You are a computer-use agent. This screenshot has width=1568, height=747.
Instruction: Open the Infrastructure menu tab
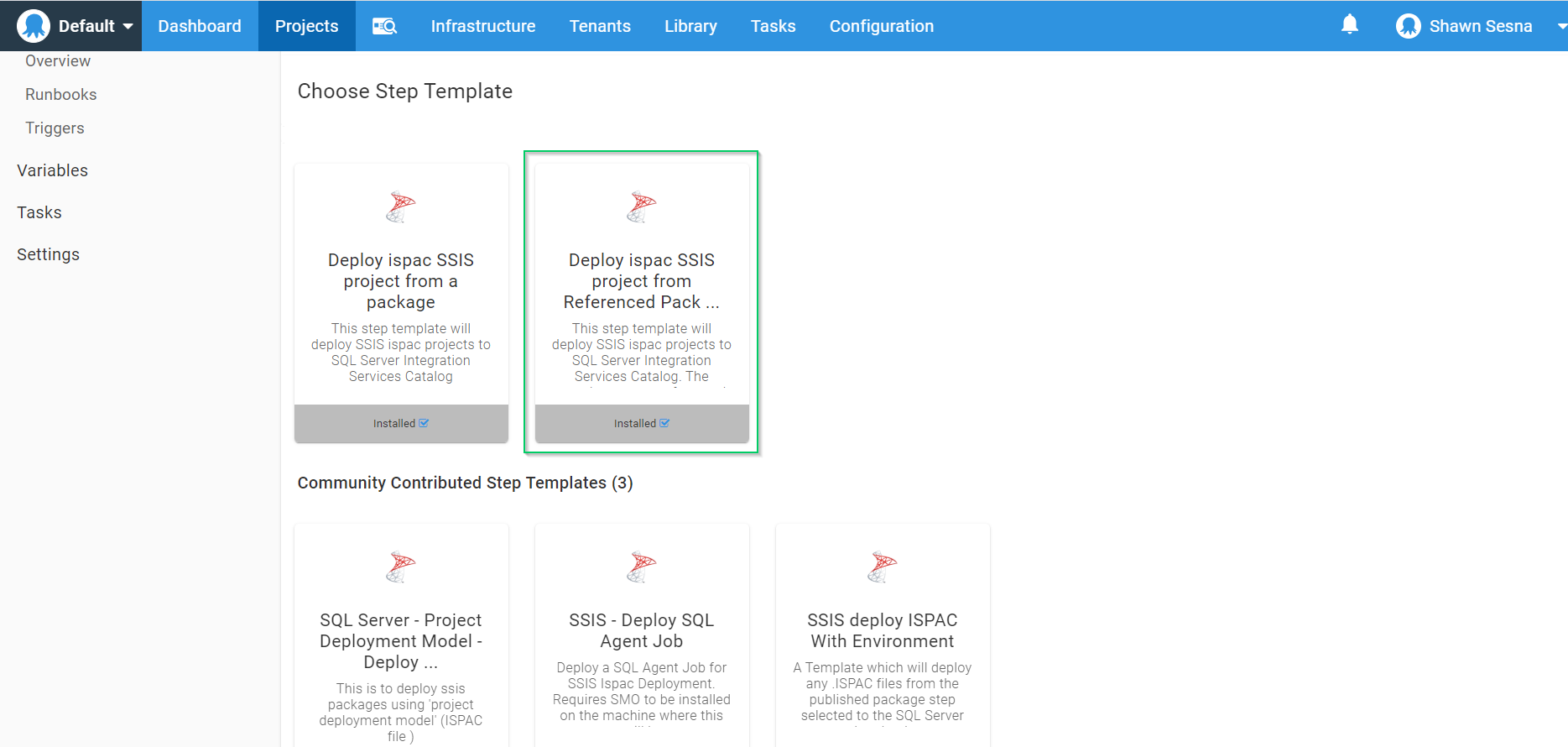point(483,26)
